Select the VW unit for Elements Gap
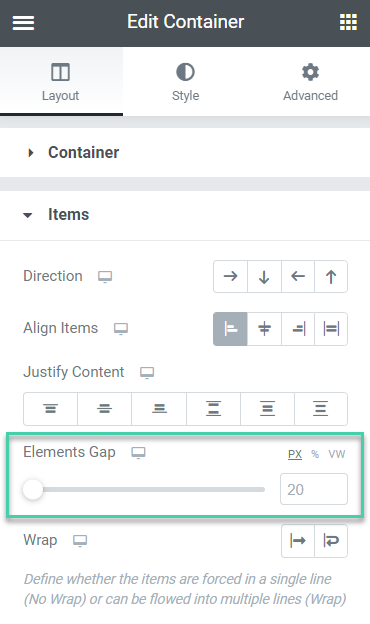Image resolution: width=370 pixels, height=624 pixels. tap(337, 454)
